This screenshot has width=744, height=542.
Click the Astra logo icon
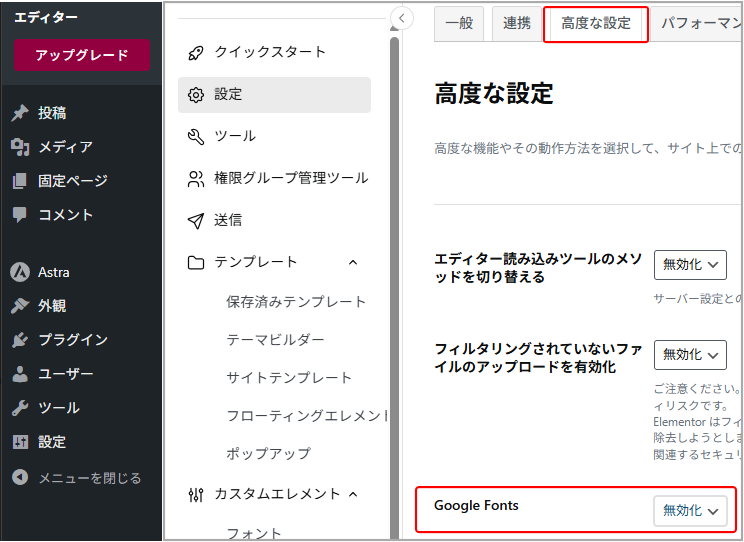(19, 272)
